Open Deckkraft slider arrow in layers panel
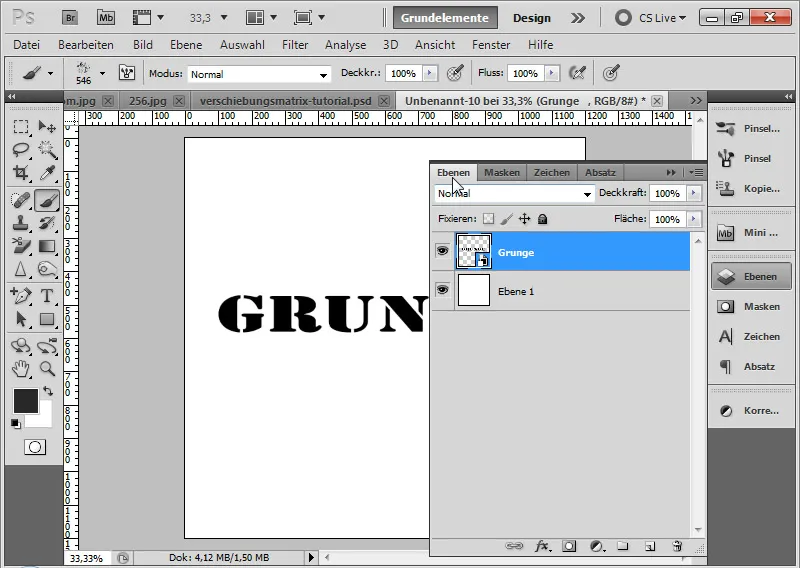This screenshot has width=800, height=568. pyautogui.click(x=693, y=193)
